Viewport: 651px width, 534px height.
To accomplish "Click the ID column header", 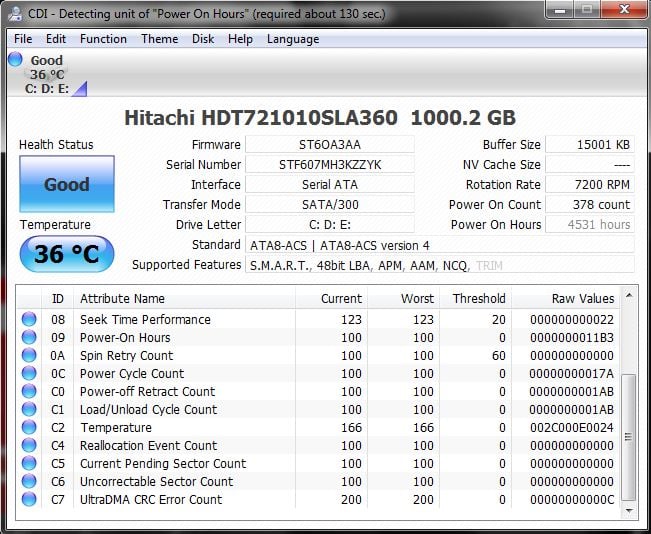I will coord(58,298).
